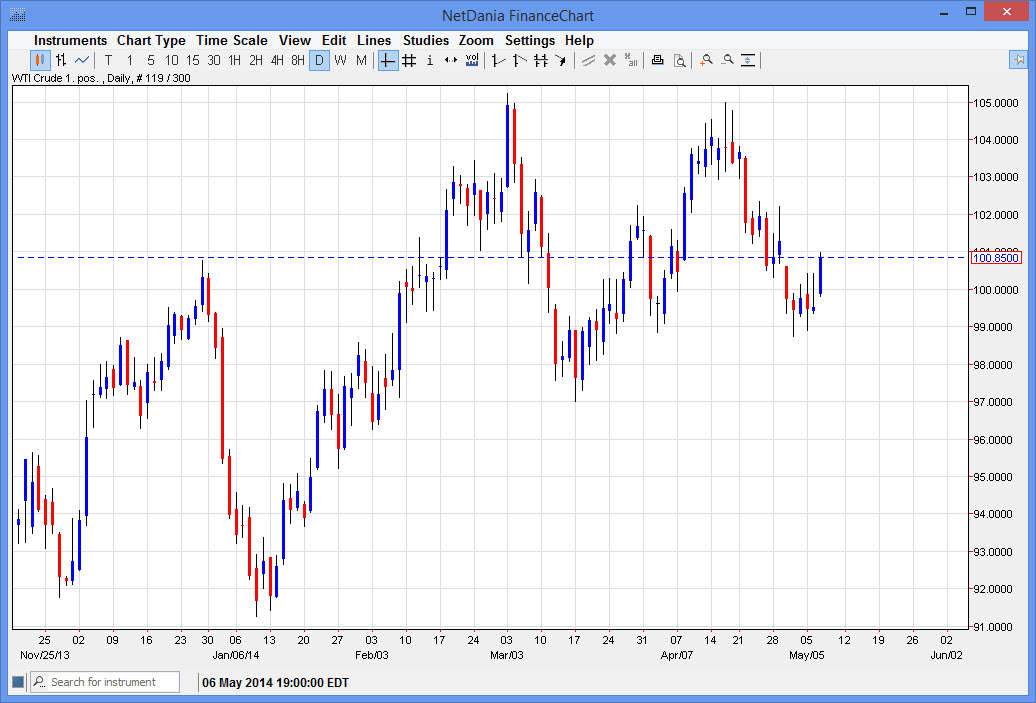Select the delete all objects icon
Image resolution: width=1036 pixels, height=703 pixels.
[x=631, y=60]
